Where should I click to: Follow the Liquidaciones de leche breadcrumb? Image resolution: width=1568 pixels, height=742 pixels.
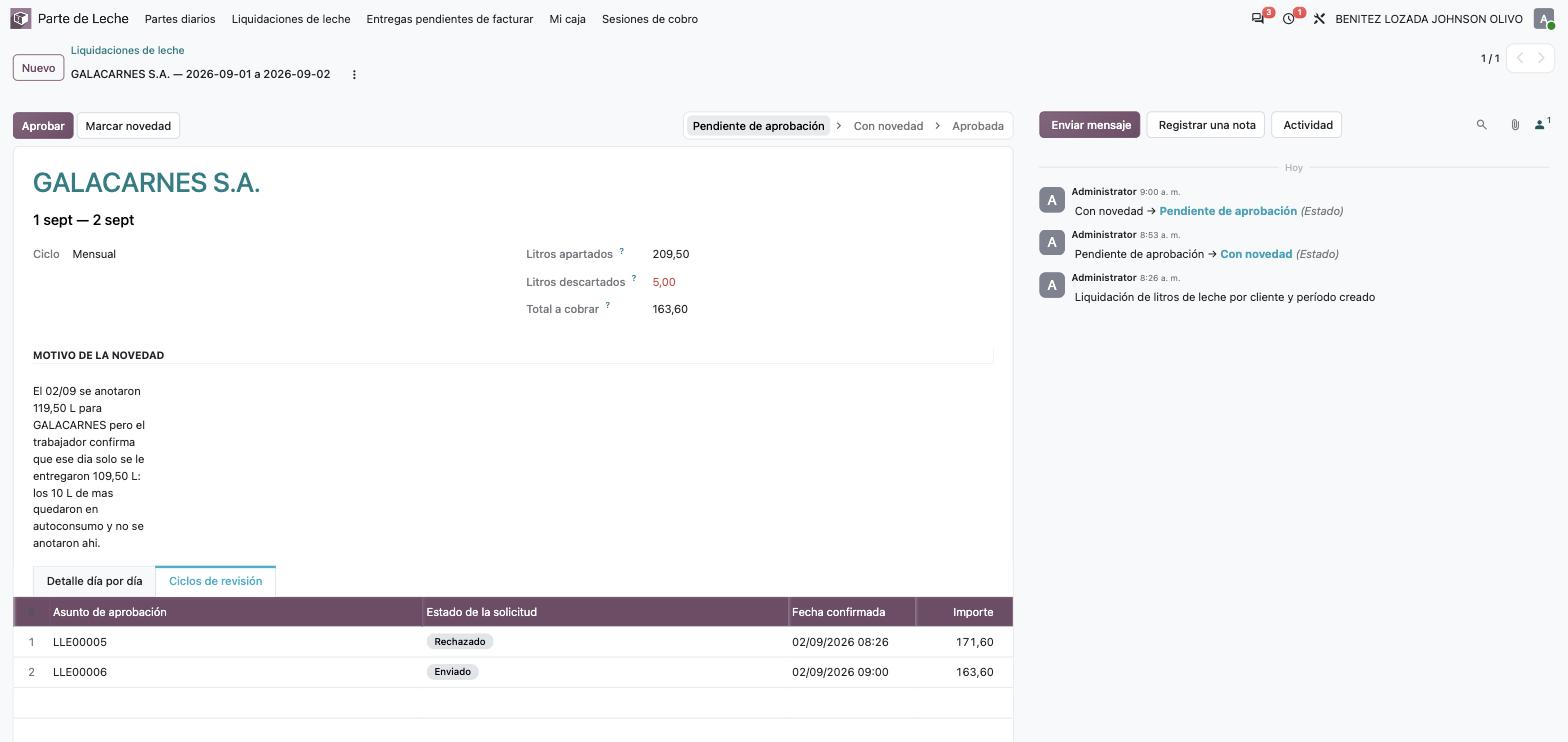tap(128, 50)
